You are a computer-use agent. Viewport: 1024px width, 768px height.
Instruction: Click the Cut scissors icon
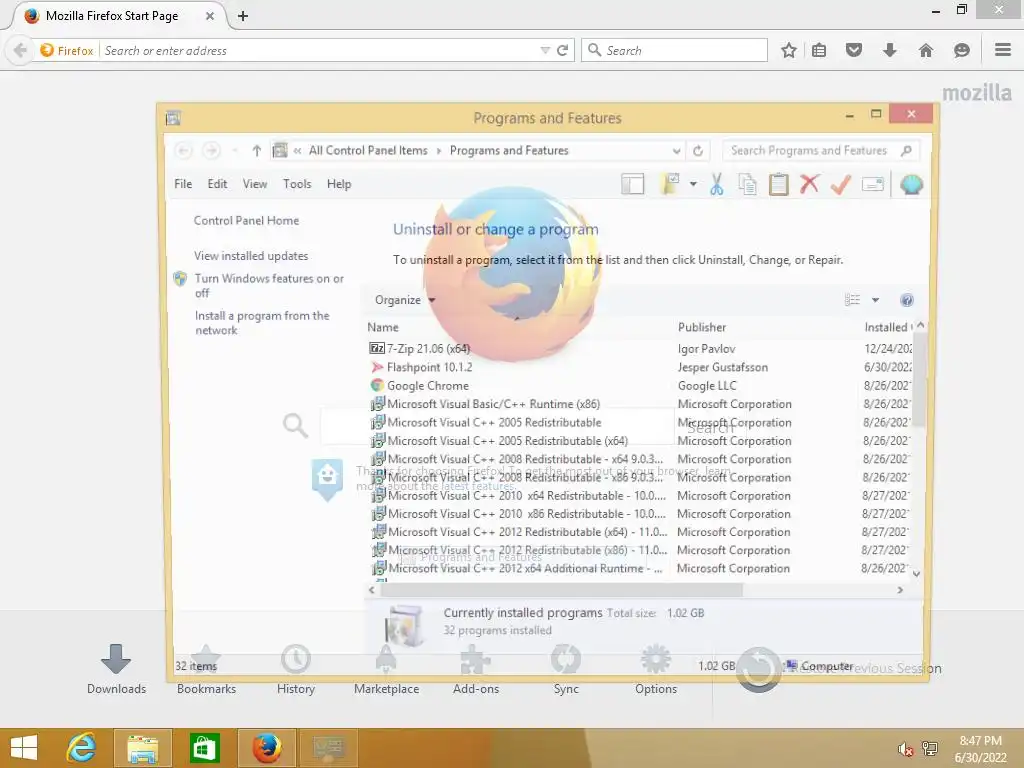point(716,184)
